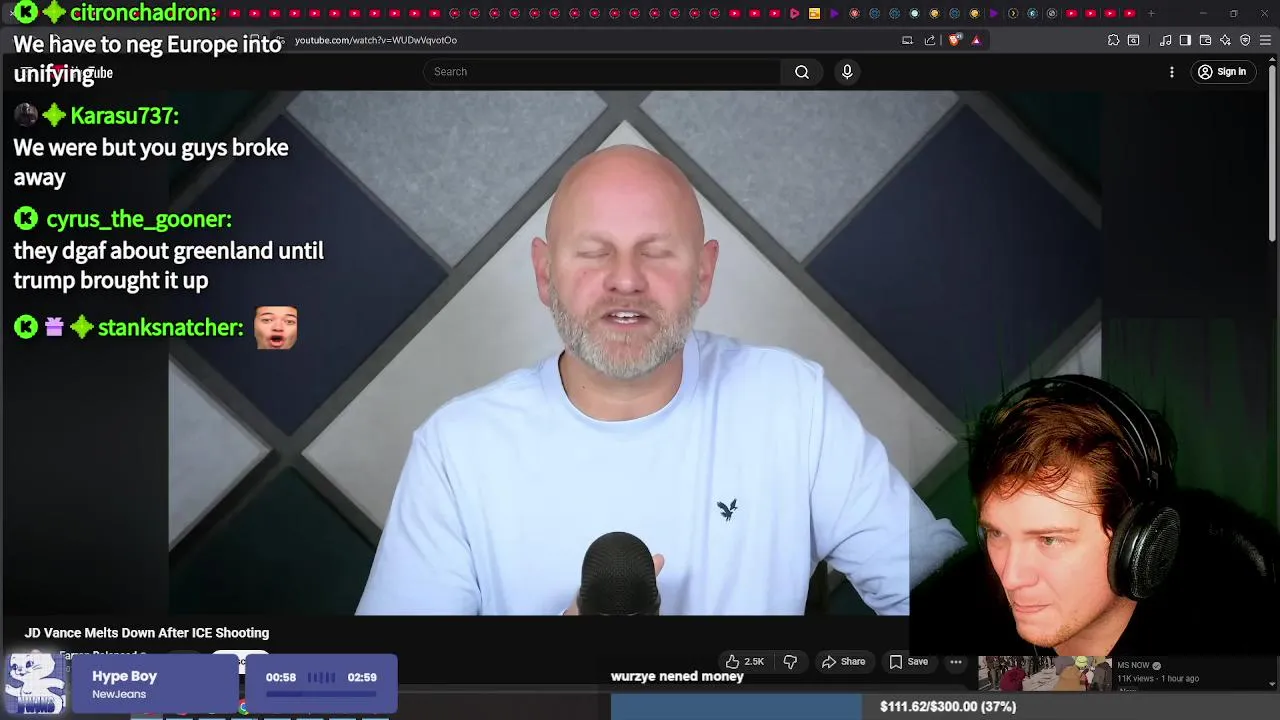This screenshot has height=720, width=1280.
Task: Click username cyrus_the_gooner in chat
Action: (139, 219)
